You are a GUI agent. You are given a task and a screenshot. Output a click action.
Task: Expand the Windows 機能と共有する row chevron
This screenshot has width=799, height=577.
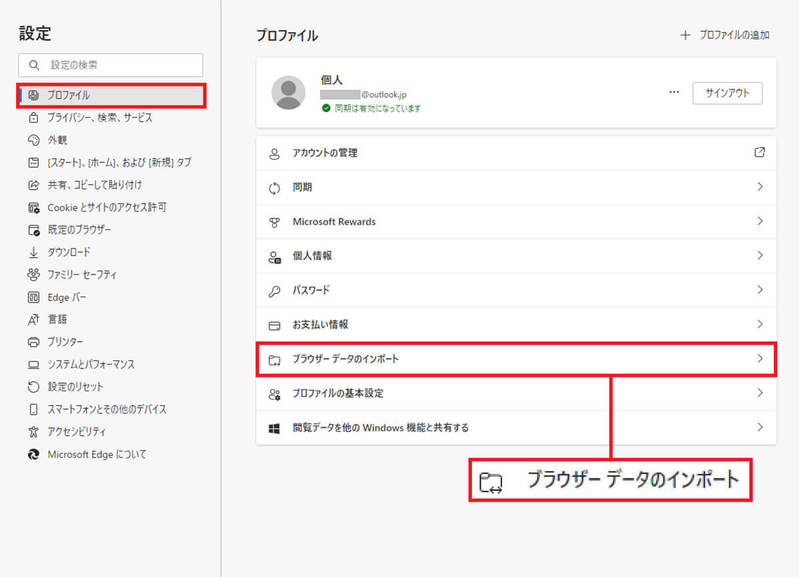click(760, 427)
